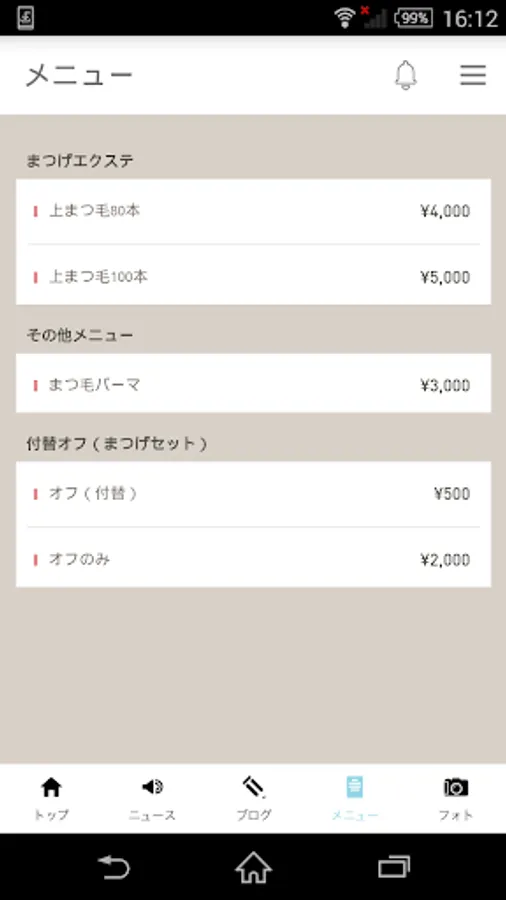Choose まつ毛パーマ item
Screen dimensions: 506x900
(253, 385)
